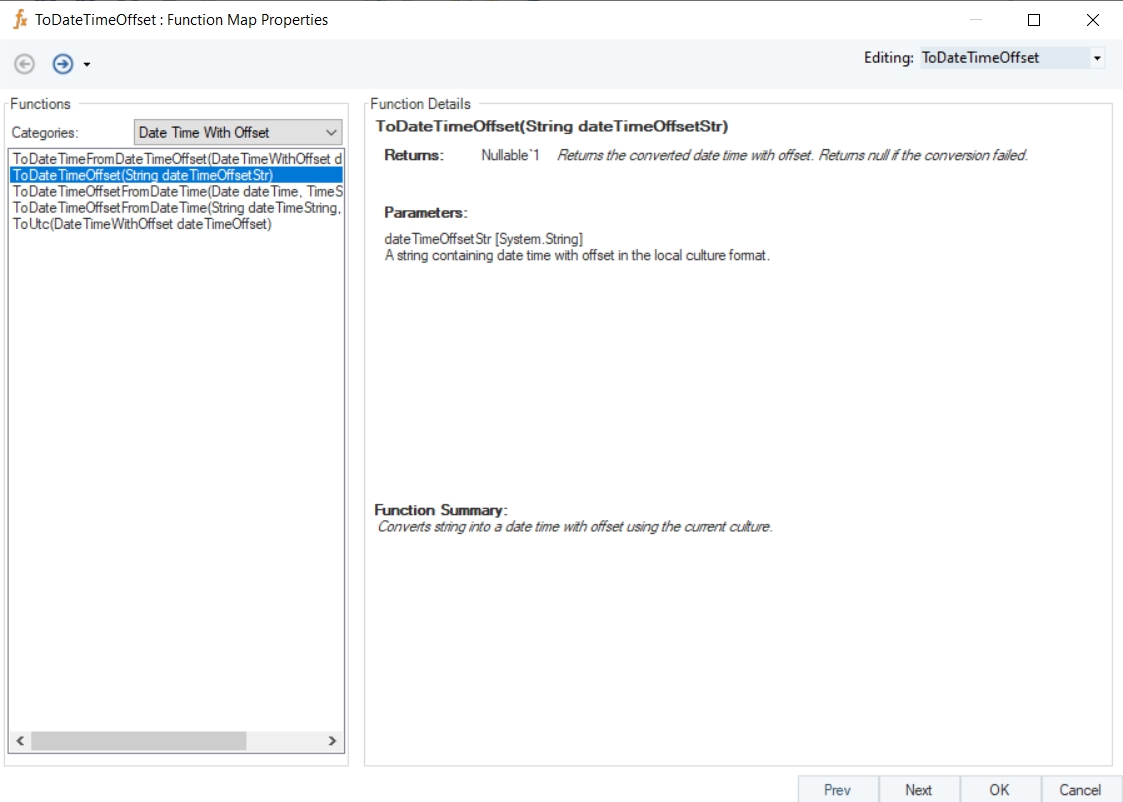This screenshot has width=1123, height=802.
Task: Select ToDateTimeOffsetFromDateTime(String dateTimeString entry
Action: pos(177,208)
